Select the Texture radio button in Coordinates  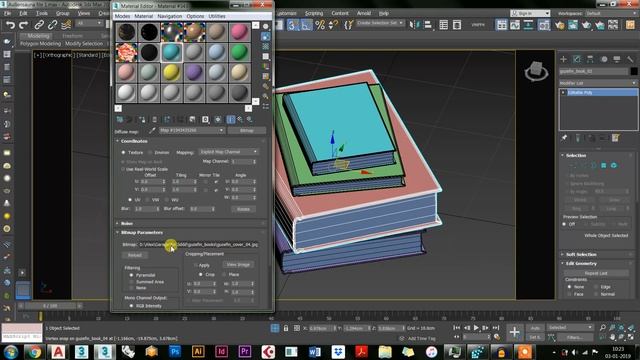coord(123,152)
